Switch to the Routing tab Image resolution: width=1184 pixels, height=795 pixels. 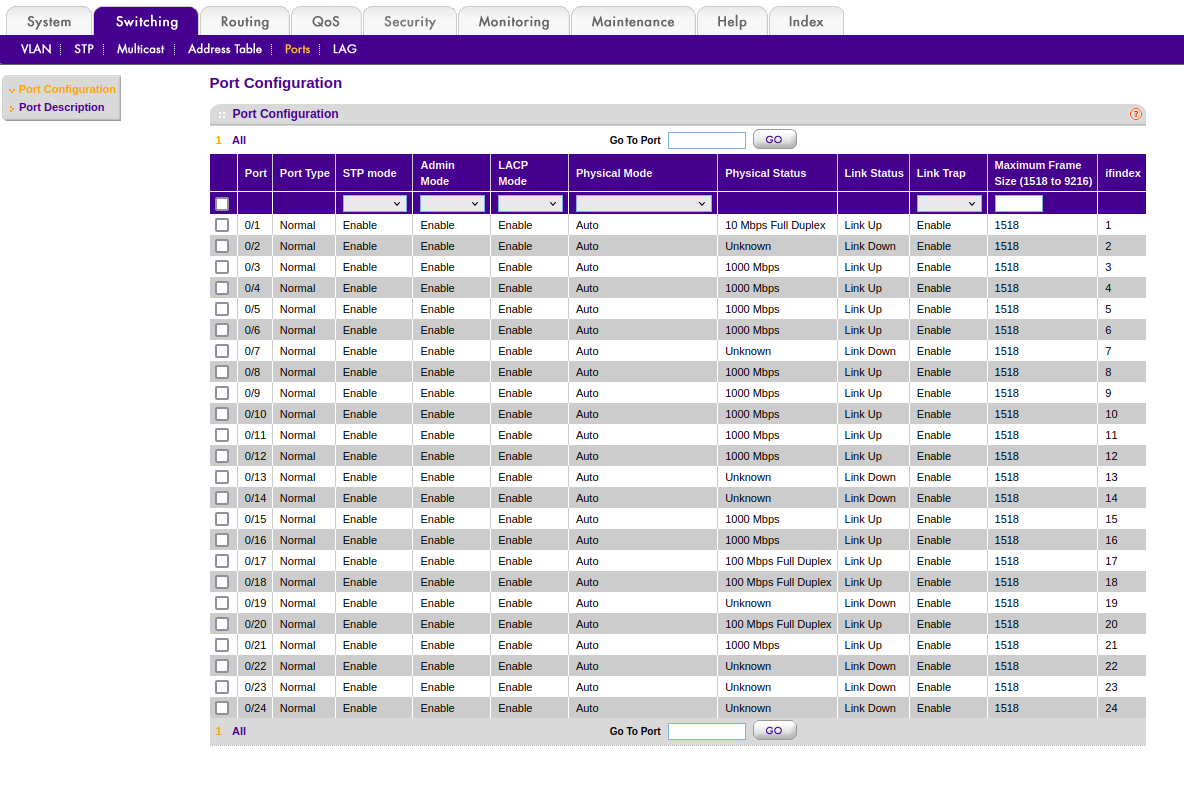245,21
